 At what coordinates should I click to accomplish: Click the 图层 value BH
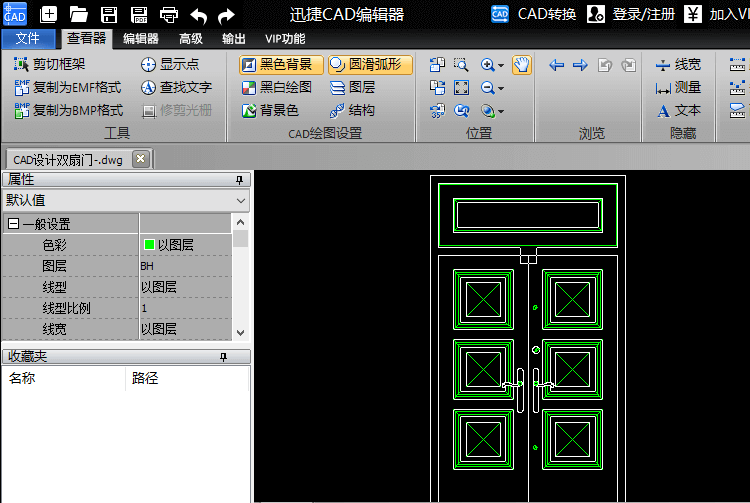tap(186, 266)
